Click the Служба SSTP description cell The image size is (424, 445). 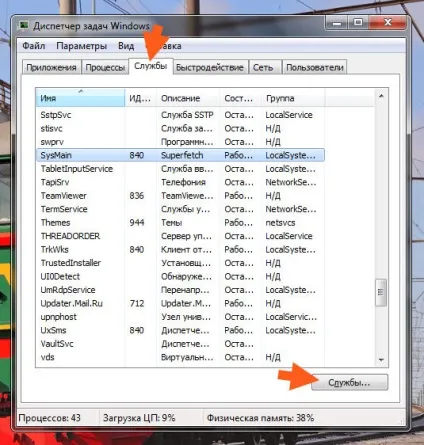pos(187,115)
